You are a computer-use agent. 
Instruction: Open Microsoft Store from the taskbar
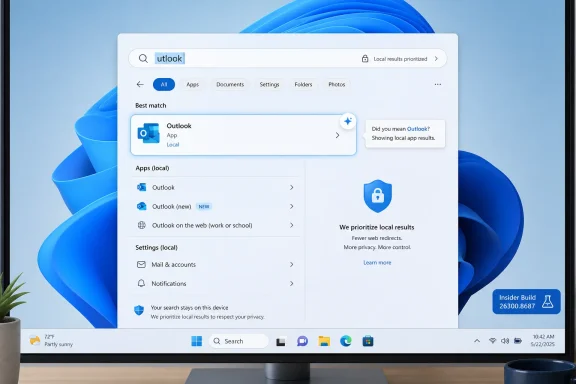(368, 341)
